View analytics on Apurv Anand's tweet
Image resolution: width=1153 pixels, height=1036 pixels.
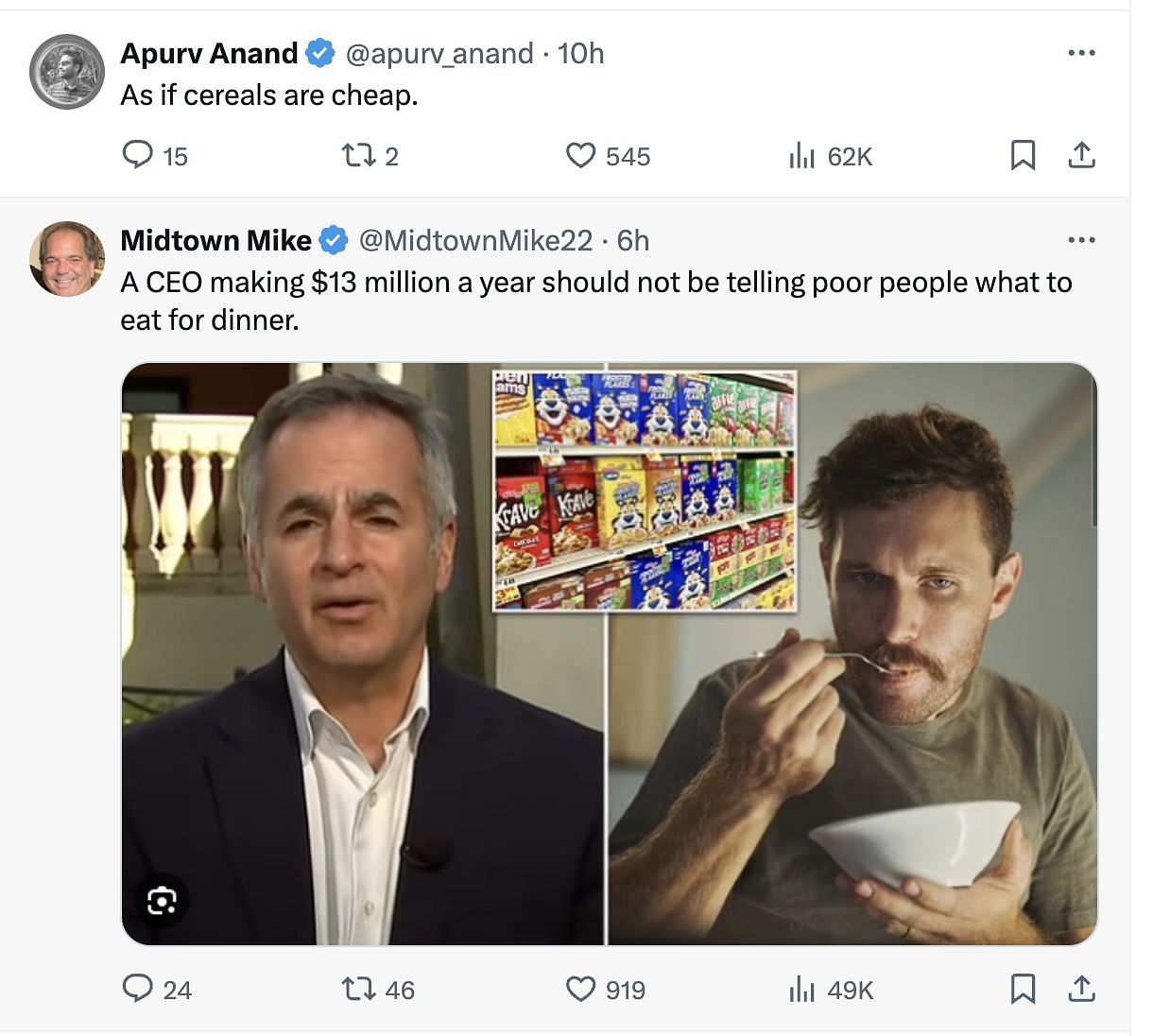pyautogui.click(x=801, y=155)
